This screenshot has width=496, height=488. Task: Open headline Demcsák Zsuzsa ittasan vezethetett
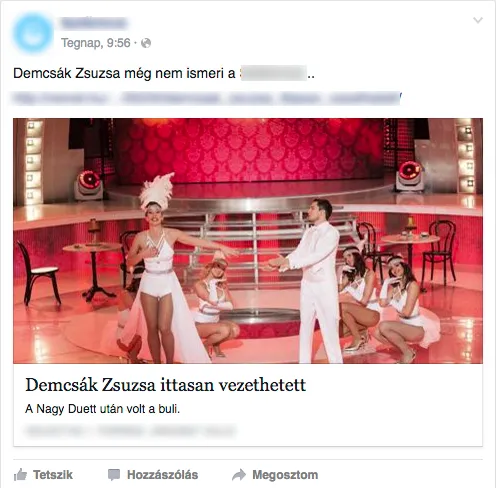coord(166,385)
